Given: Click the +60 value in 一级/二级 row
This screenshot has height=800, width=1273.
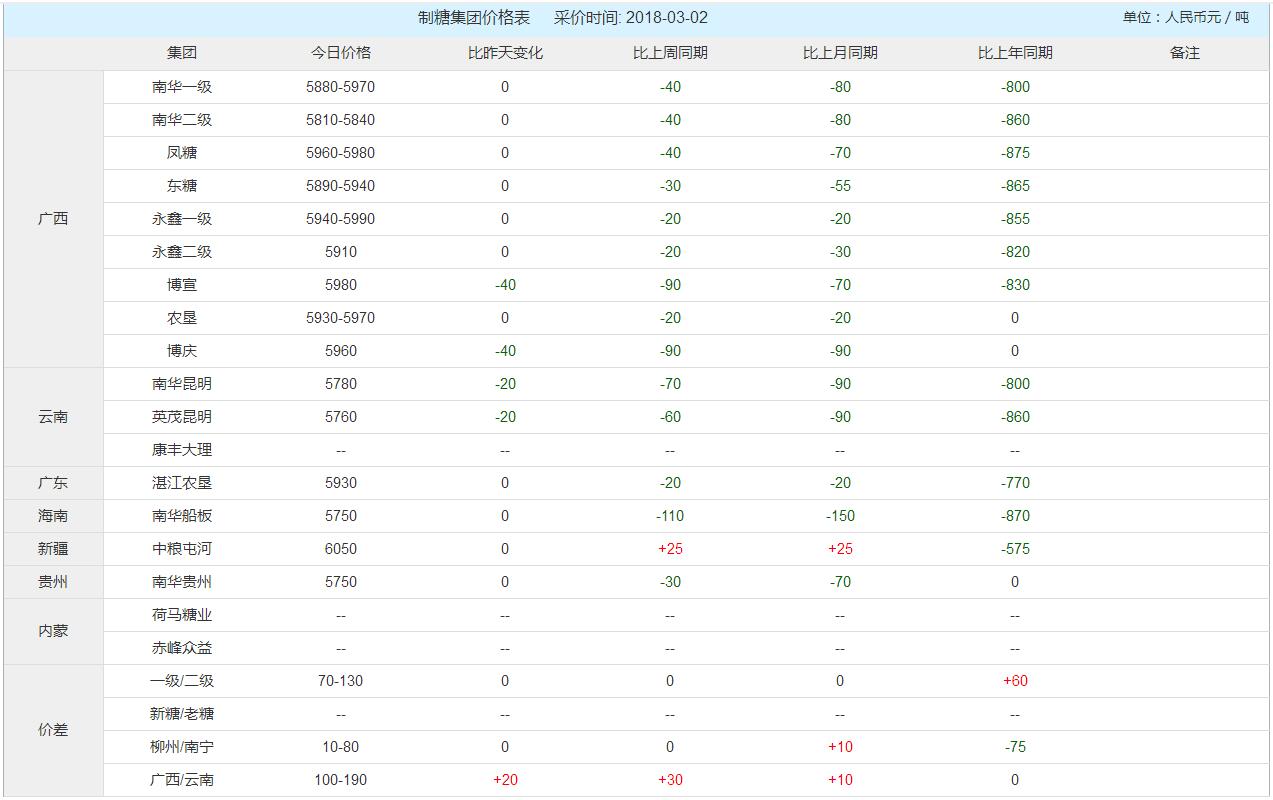Looking at the screenshot, I should pos(1015,681).
